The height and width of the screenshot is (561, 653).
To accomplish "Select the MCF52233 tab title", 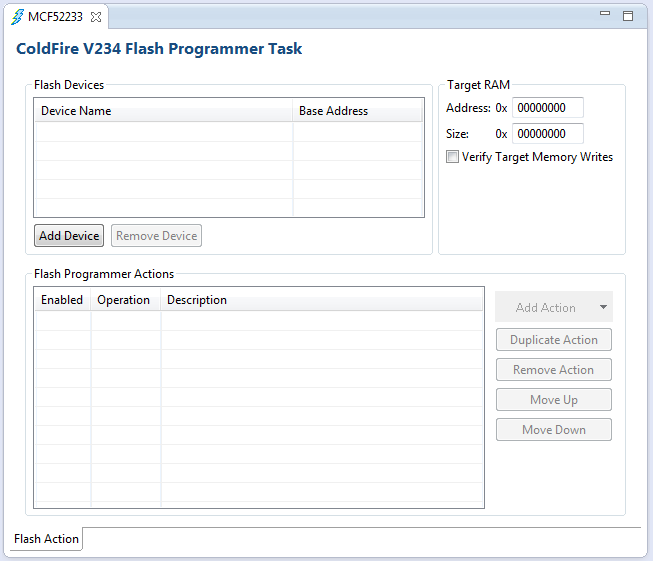I will (x=55, y=17).
